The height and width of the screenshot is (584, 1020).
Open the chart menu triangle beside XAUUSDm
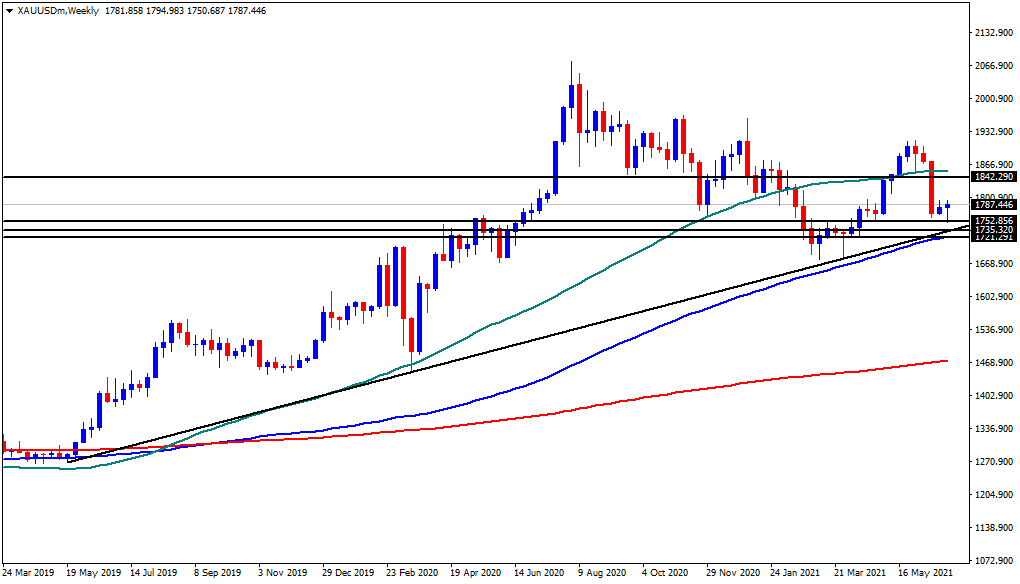click(9, 11)
